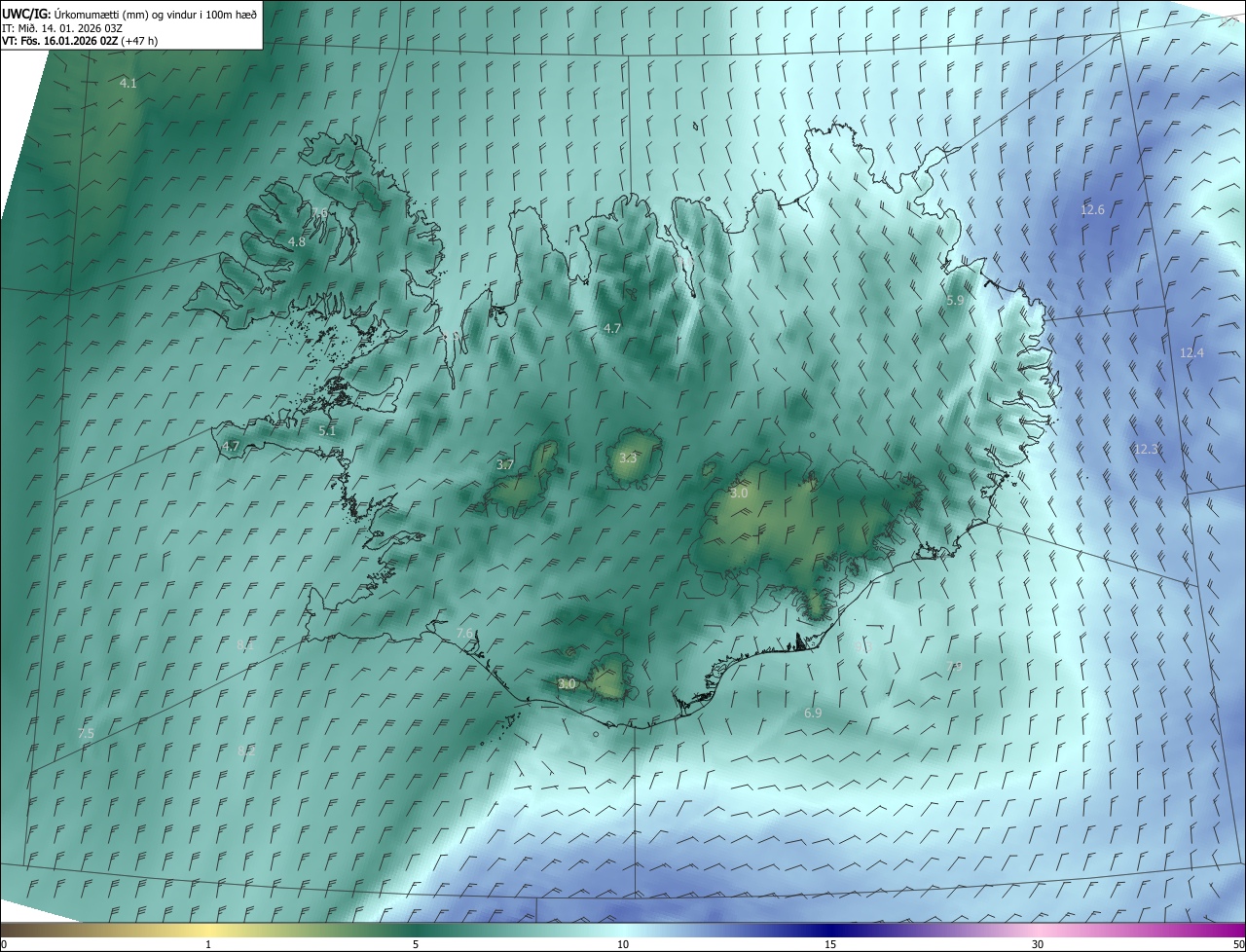Click the 5.9 value in East Iceland
This screenshot has height=952, width=1246.
[955, 301]
